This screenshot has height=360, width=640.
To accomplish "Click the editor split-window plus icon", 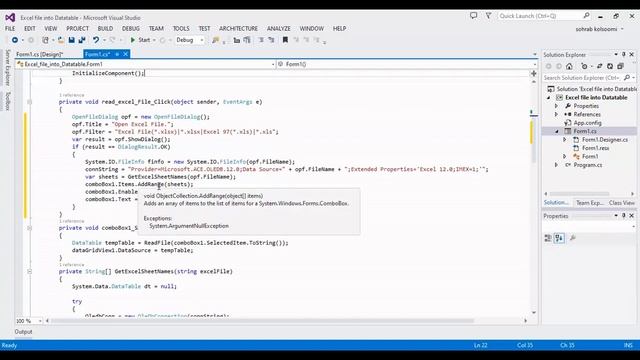I will [x=533, y=73].
